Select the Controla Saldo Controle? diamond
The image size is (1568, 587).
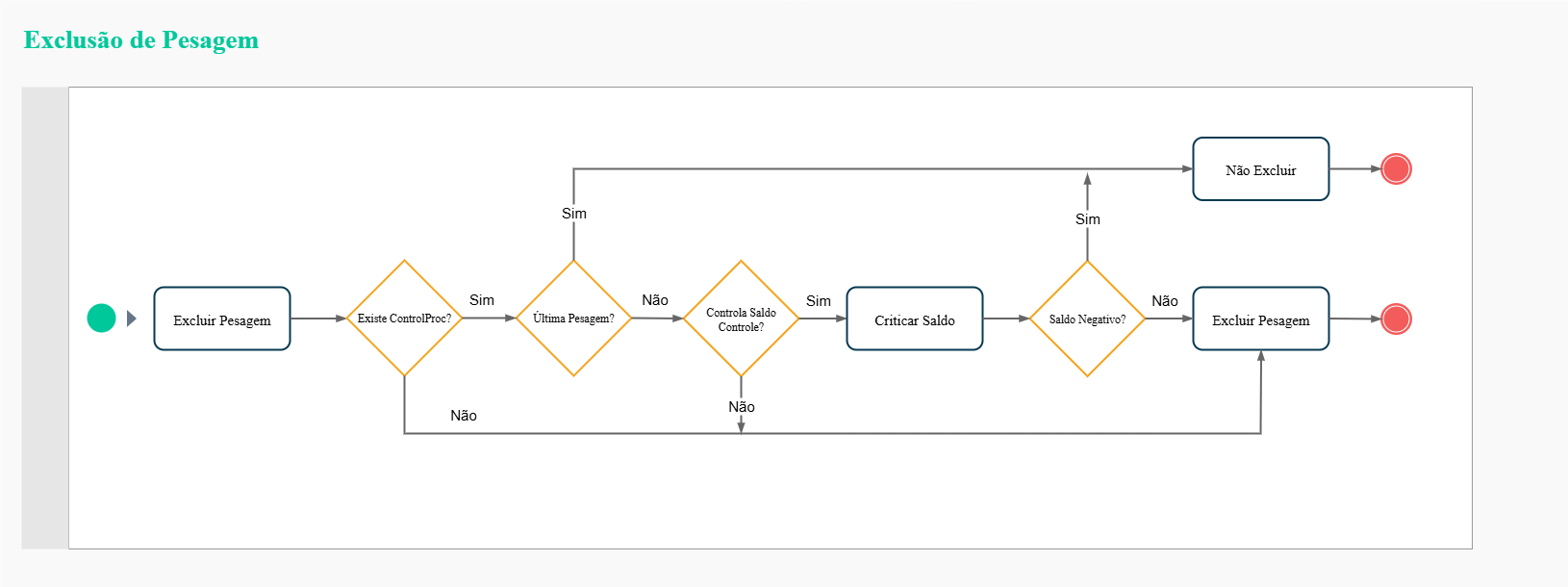[x=741, y=319]
